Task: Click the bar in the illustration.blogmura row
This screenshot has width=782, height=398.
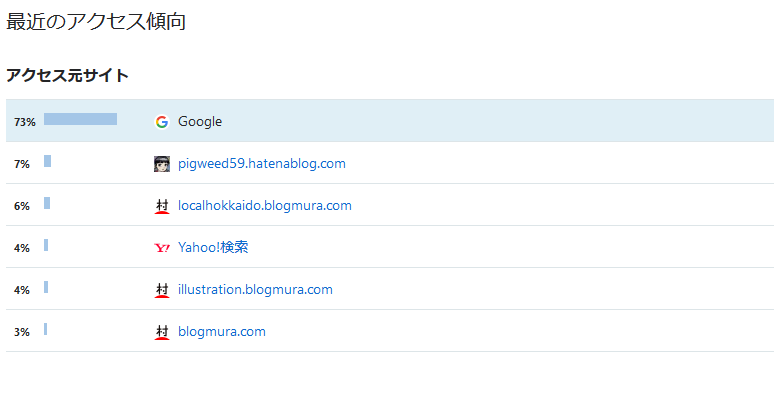Action: click(x=46, y=286)
